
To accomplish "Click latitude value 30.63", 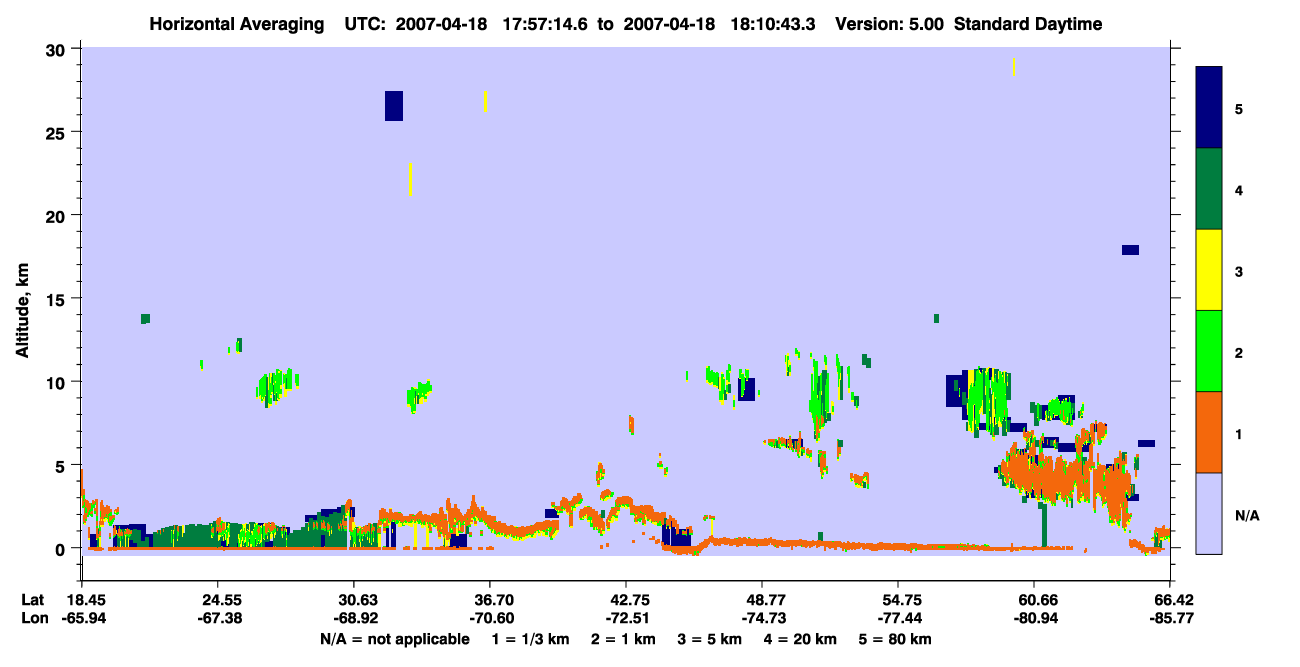I will tap(354, 600).
